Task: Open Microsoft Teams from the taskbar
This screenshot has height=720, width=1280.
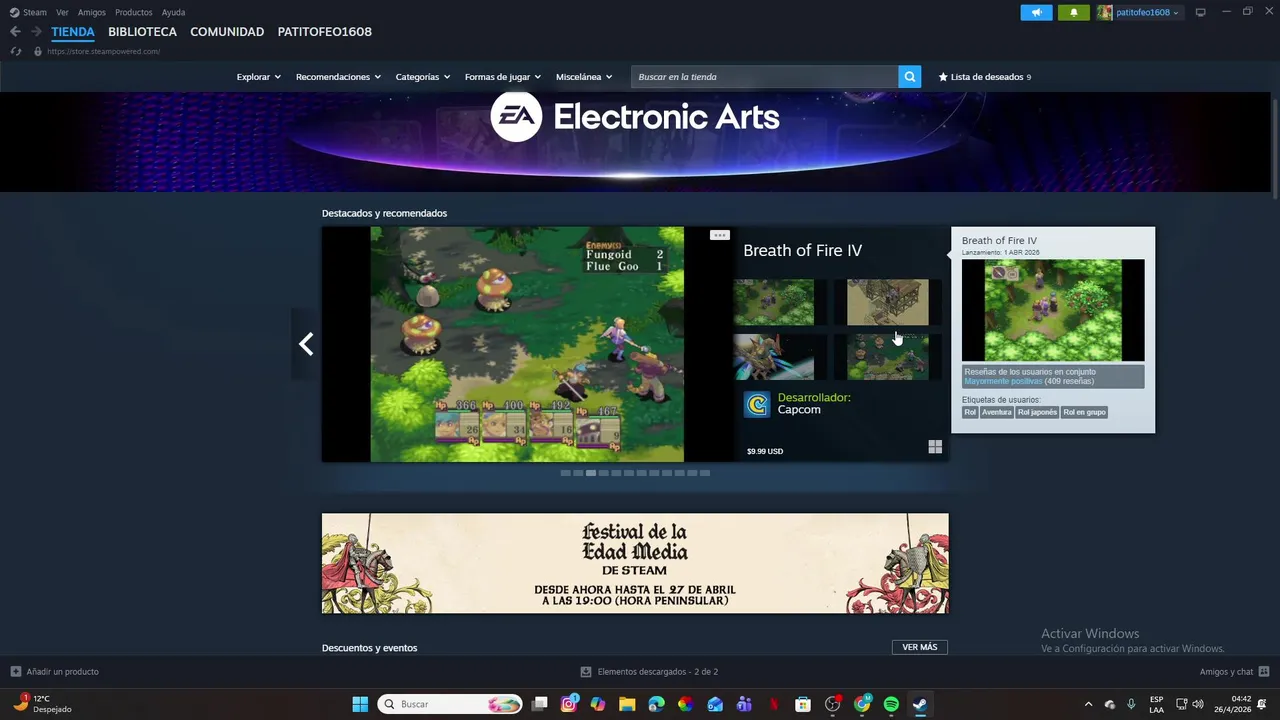Action: coord(744,704)
